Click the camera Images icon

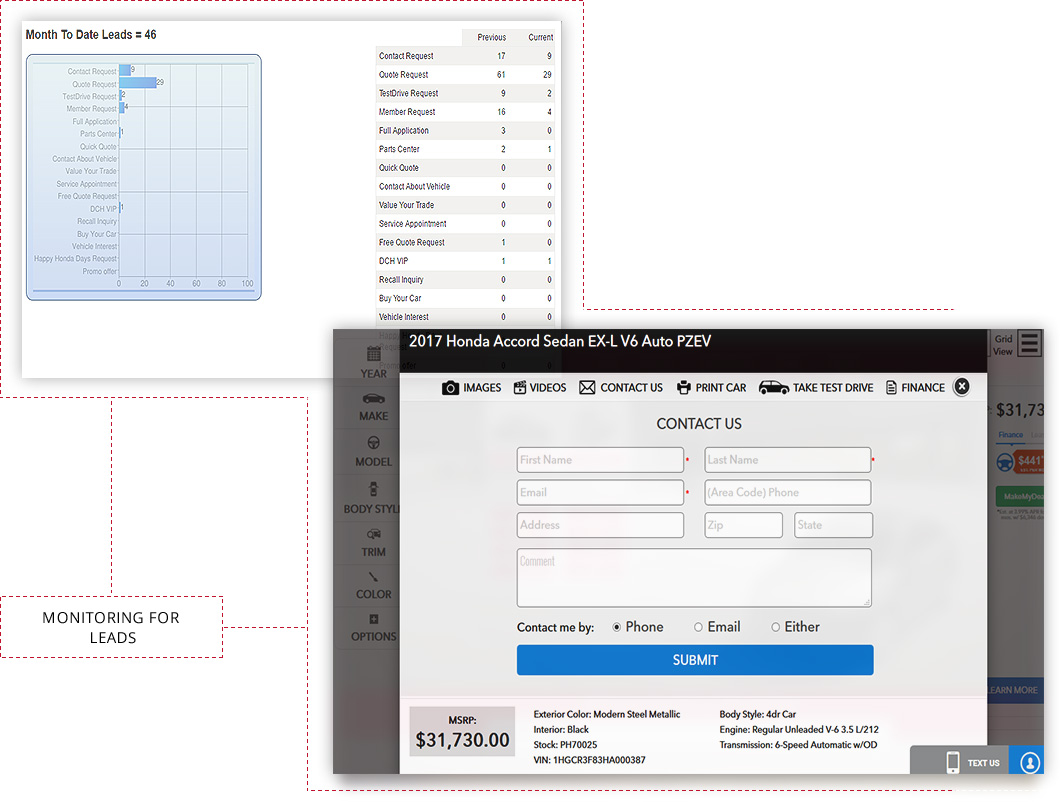(451, 388)
